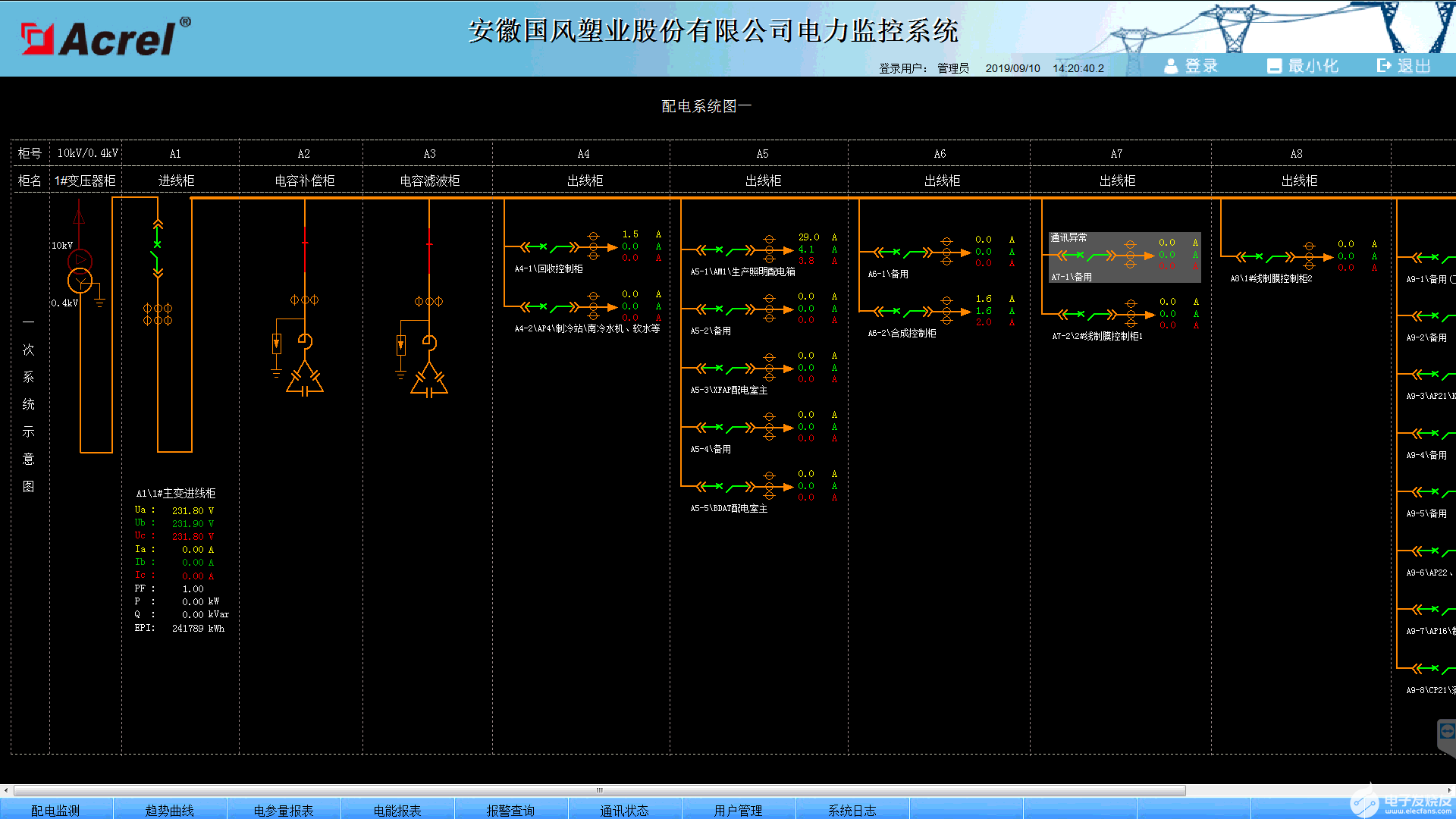Click the horizontal scrollbar right arrow
The image size is (1456, 819).
click(1448, 789)
